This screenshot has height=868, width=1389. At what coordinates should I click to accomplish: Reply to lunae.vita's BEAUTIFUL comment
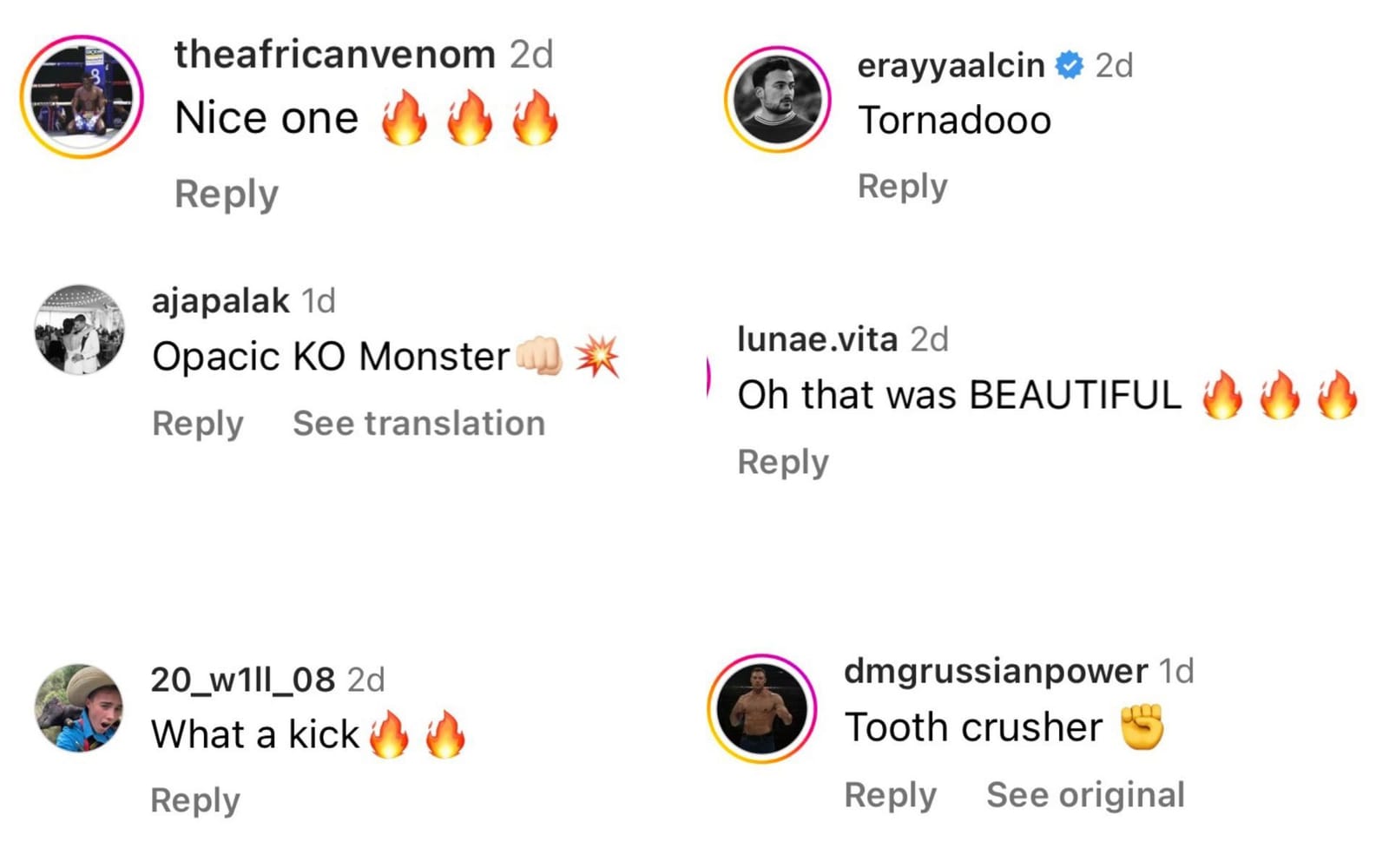[782, 462]
